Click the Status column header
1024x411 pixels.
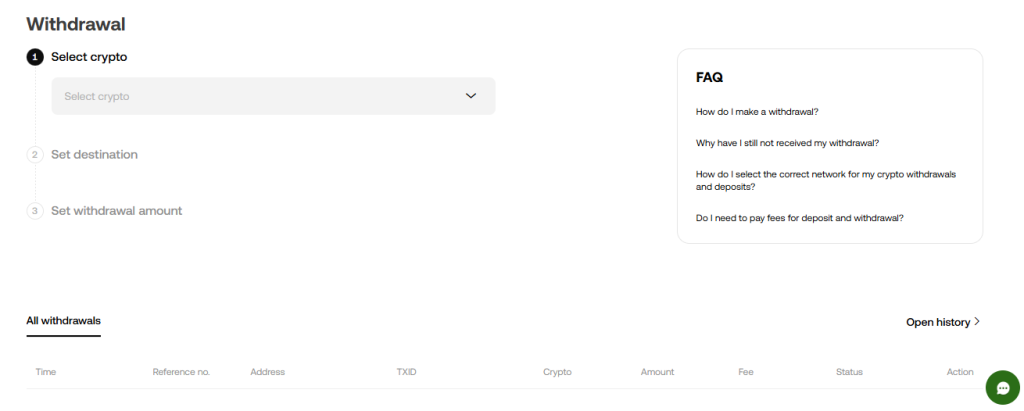[x=849, y=372]
